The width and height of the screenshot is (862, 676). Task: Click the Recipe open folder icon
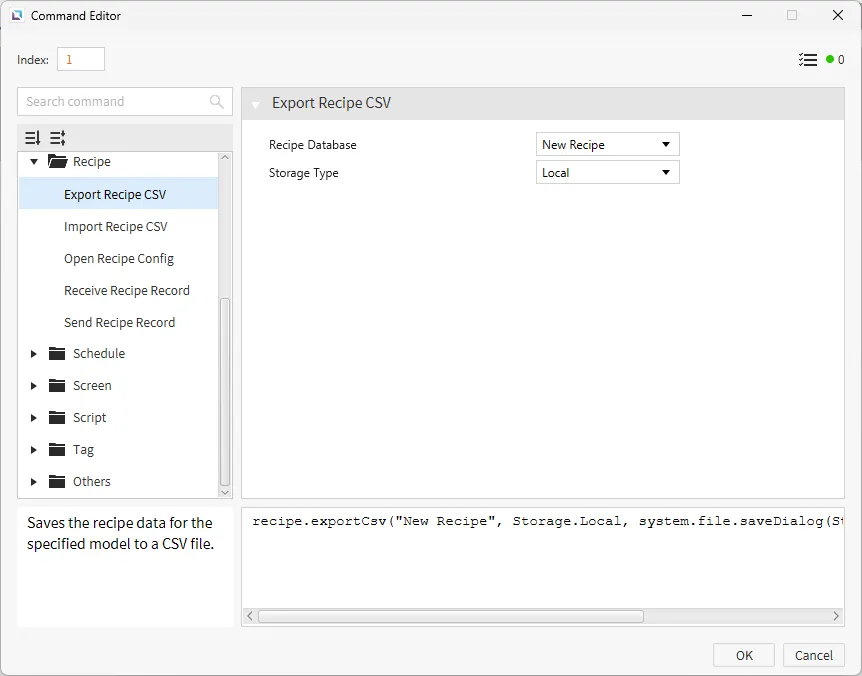click(57, 162)
